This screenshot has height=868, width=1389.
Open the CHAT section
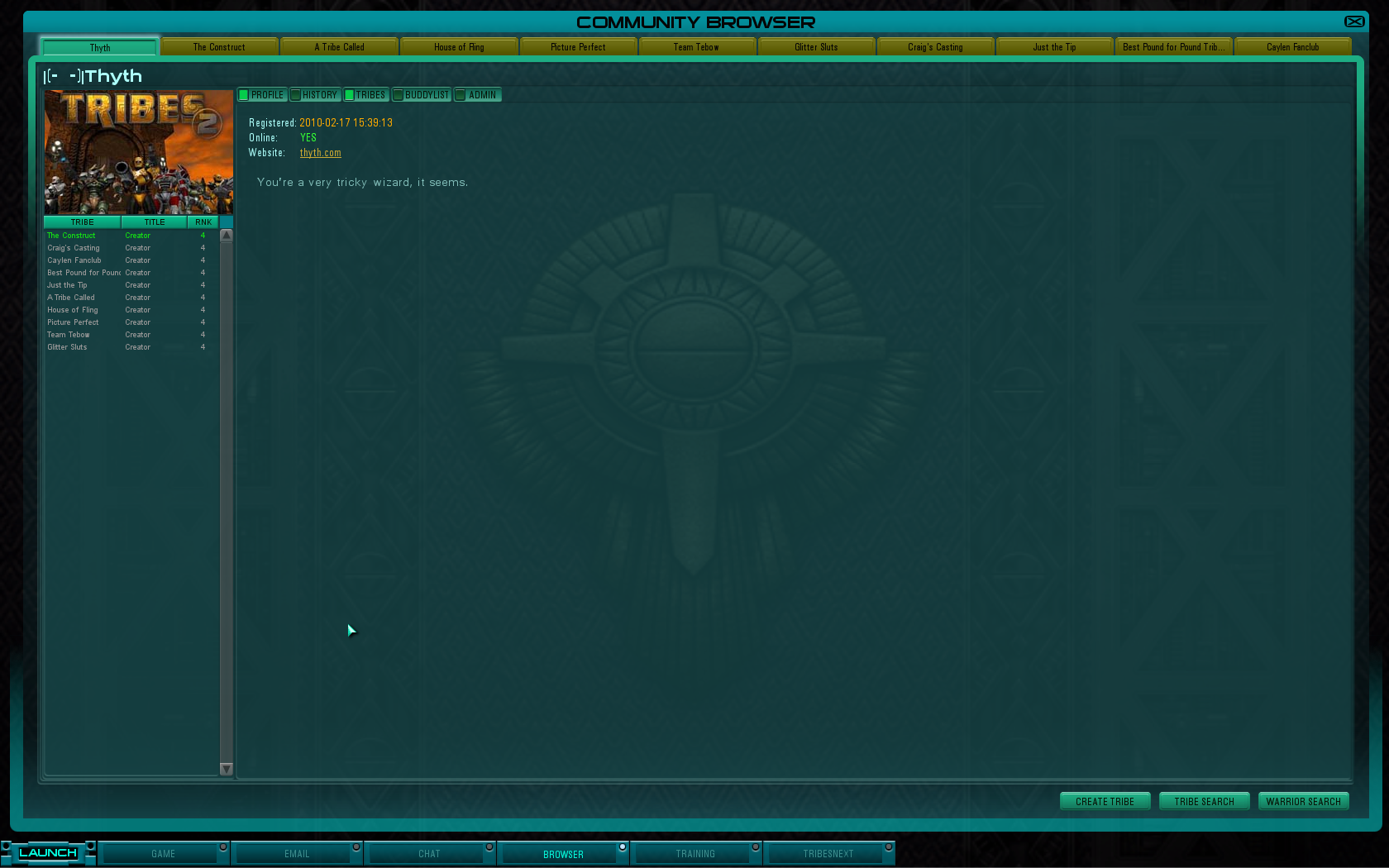429,854
